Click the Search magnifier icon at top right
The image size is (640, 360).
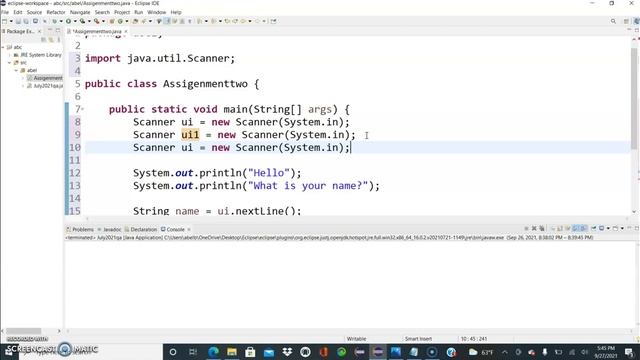pyautogui.click(x=613, y=21)
